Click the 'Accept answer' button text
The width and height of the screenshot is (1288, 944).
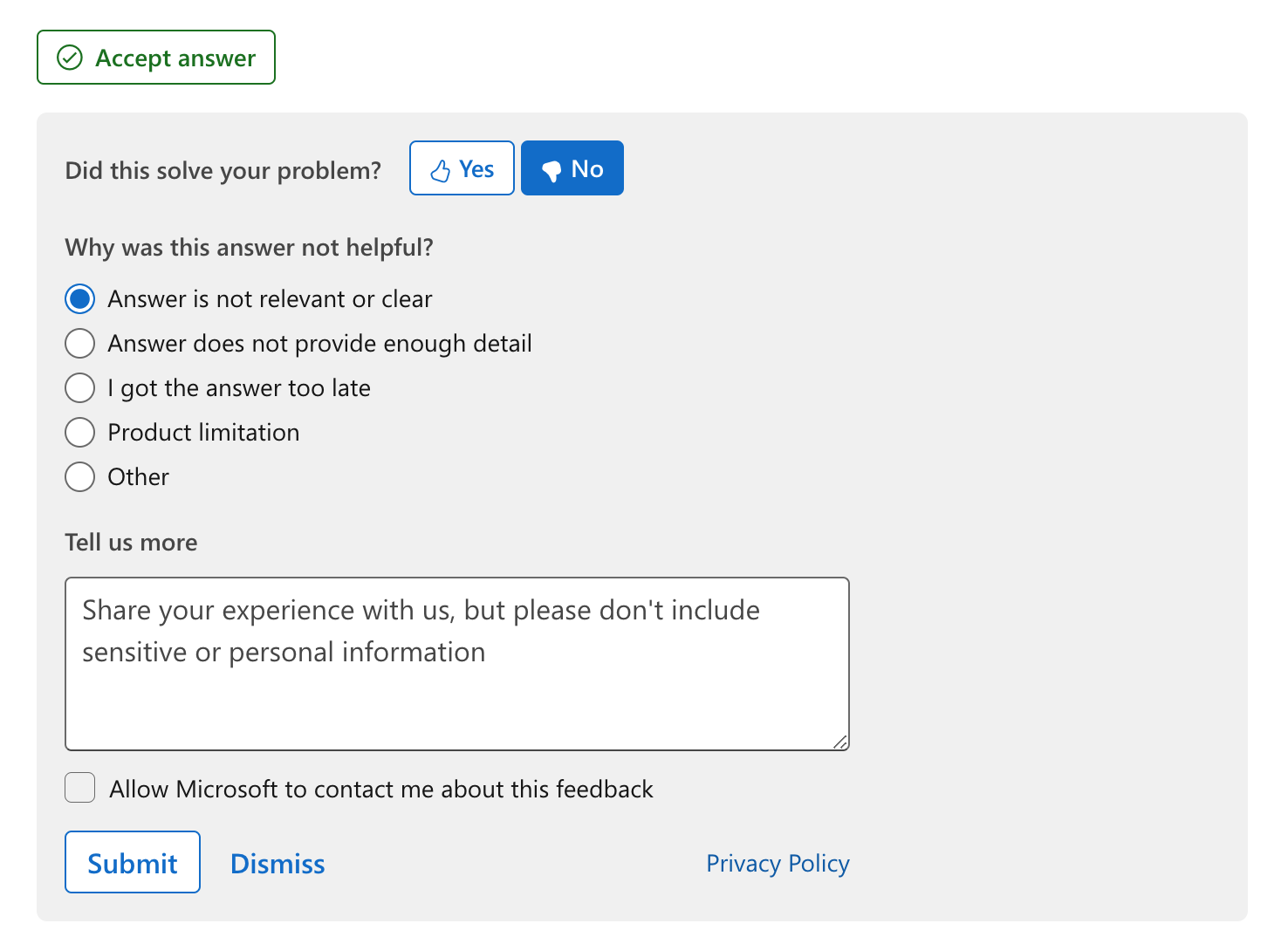click(x=175, y=58)
